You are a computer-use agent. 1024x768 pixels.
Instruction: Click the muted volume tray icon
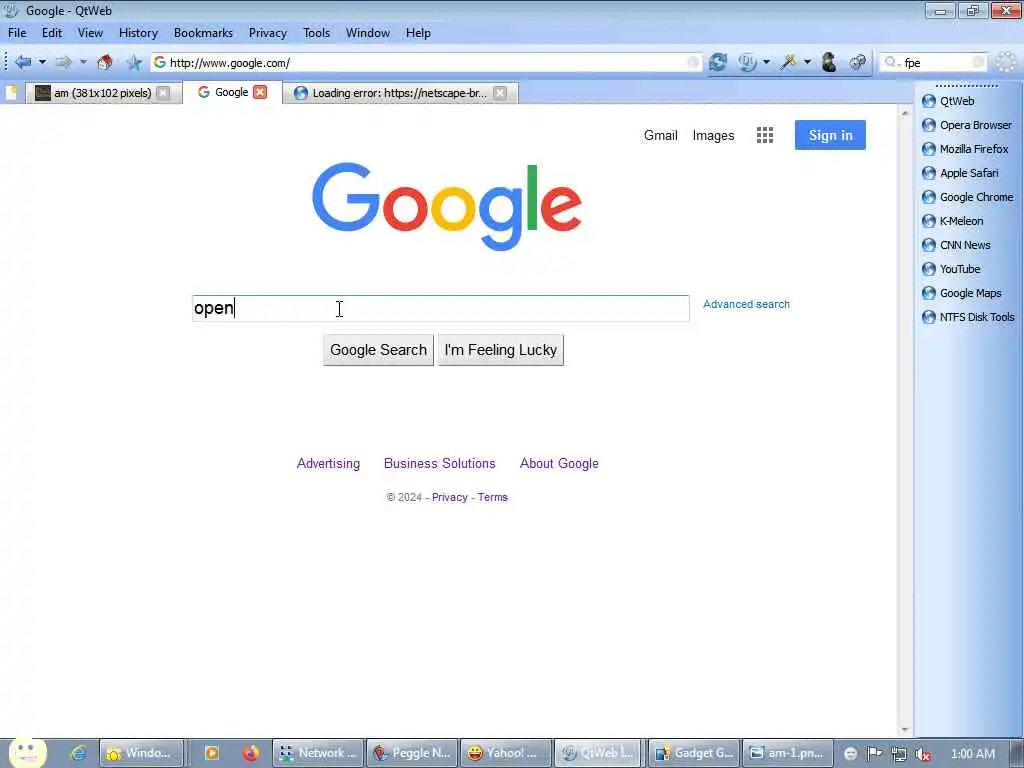(x=923, y=754)
